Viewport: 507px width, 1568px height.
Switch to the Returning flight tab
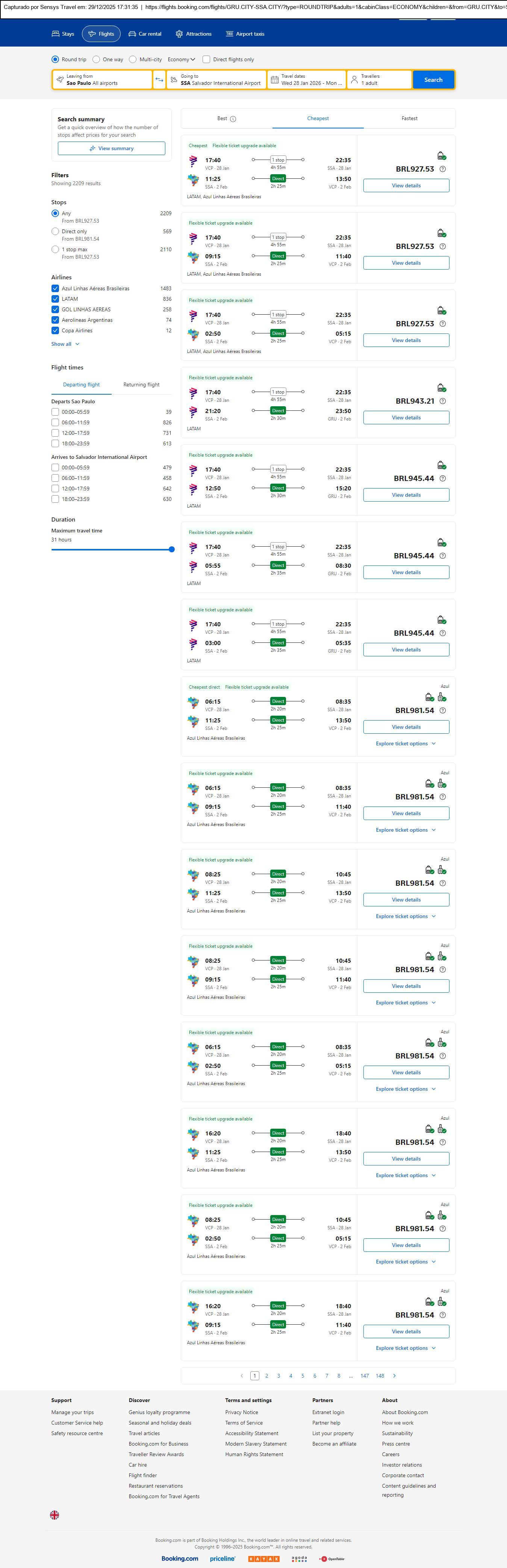[x=141, y=385]
